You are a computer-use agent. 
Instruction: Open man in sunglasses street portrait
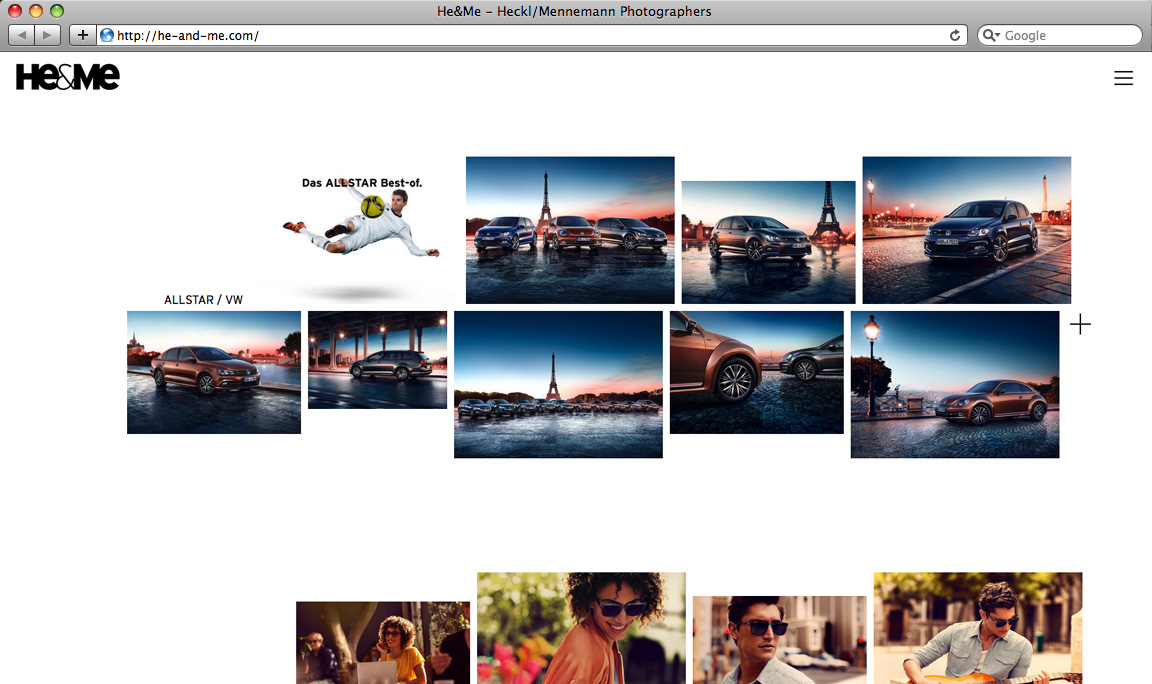pos(780,640)
